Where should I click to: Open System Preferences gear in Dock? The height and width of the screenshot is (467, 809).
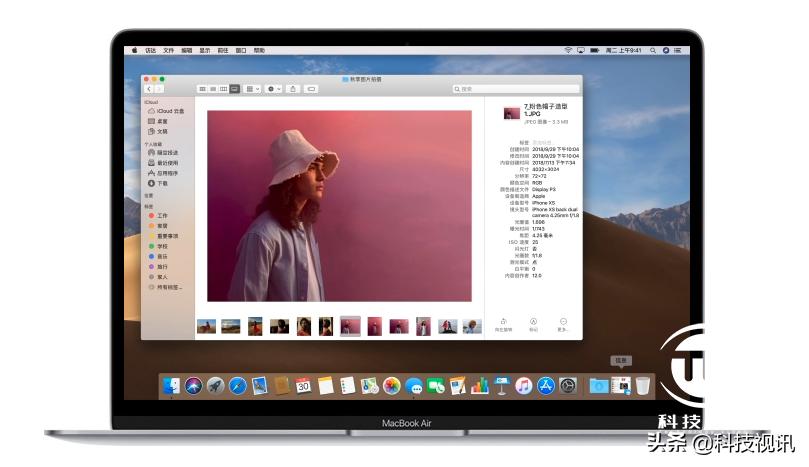tap(568, 385)
